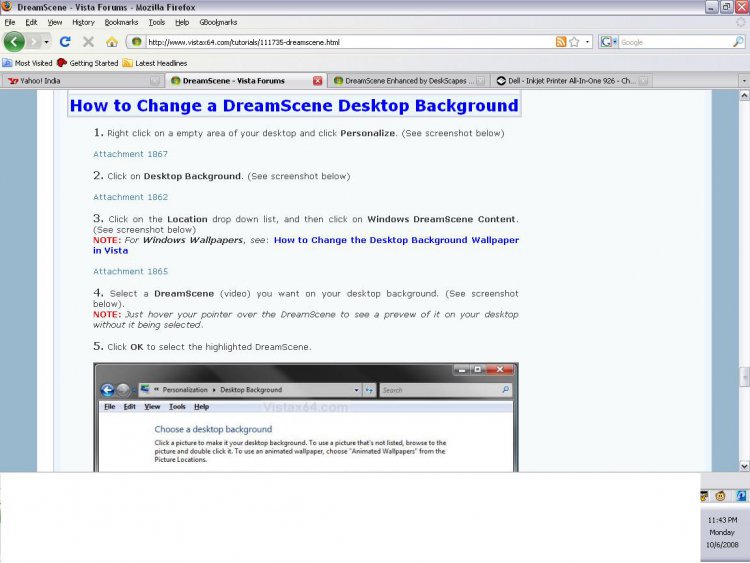Click the system tray clock 11:43 PM
Image resolution: width=750 pixels, height=563 pixels.
(x=722, y=520)
